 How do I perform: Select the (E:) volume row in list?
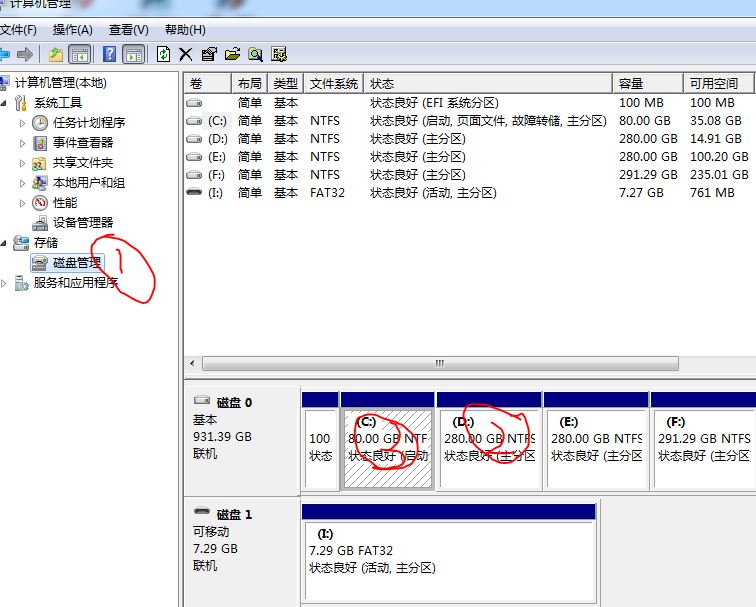click(x=469, y=157)
